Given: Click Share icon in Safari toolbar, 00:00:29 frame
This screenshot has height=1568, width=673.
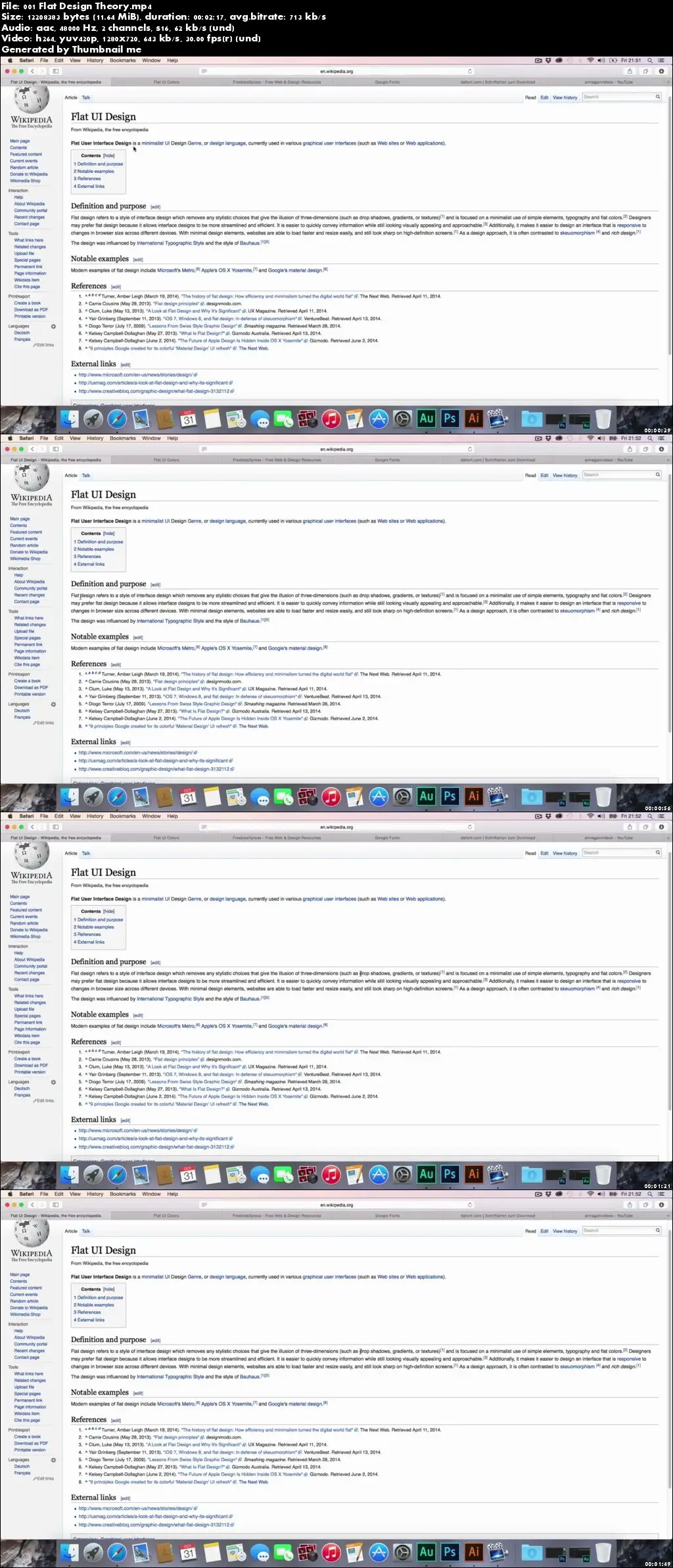Looking at the screenshot, I should (x=630, y=71).
